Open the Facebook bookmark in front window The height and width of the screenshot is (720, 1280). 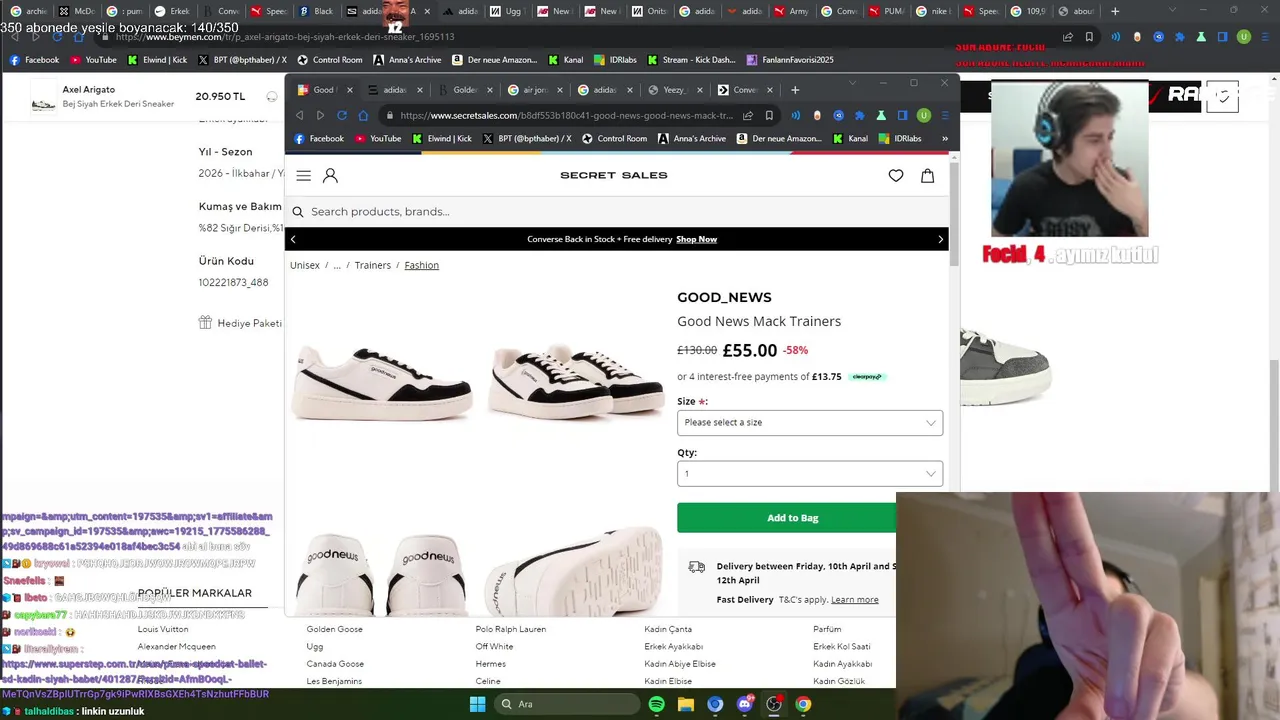point(319,139)
